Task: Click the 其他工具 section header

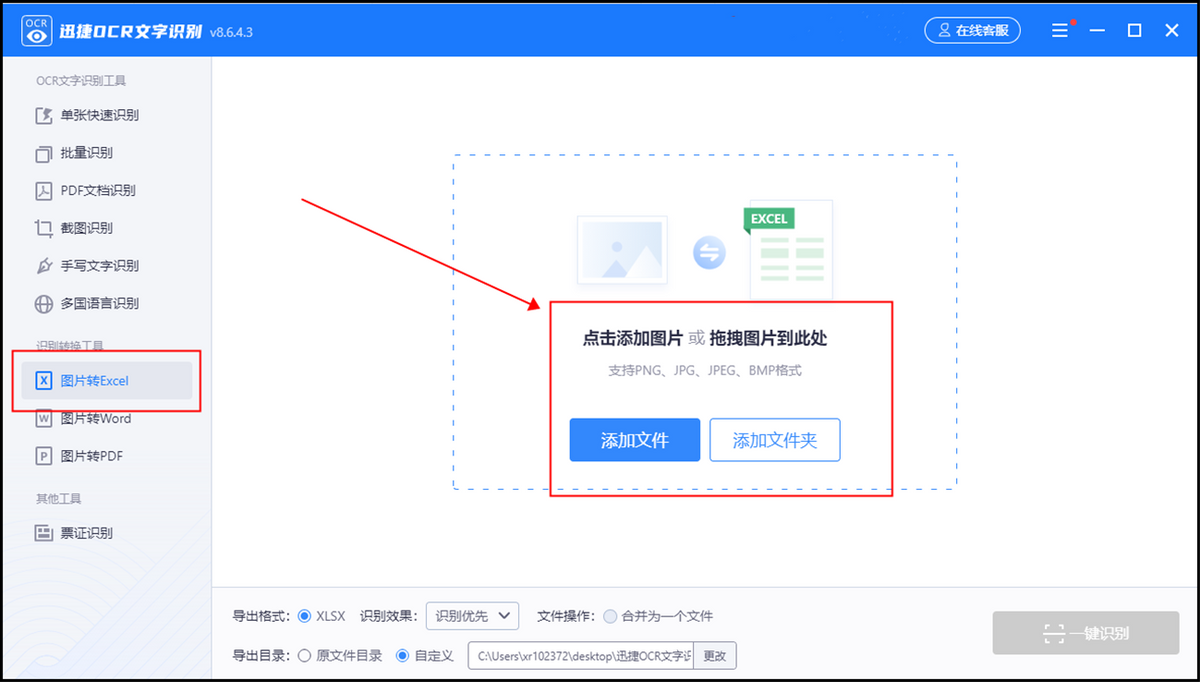Action: (59, 498)
